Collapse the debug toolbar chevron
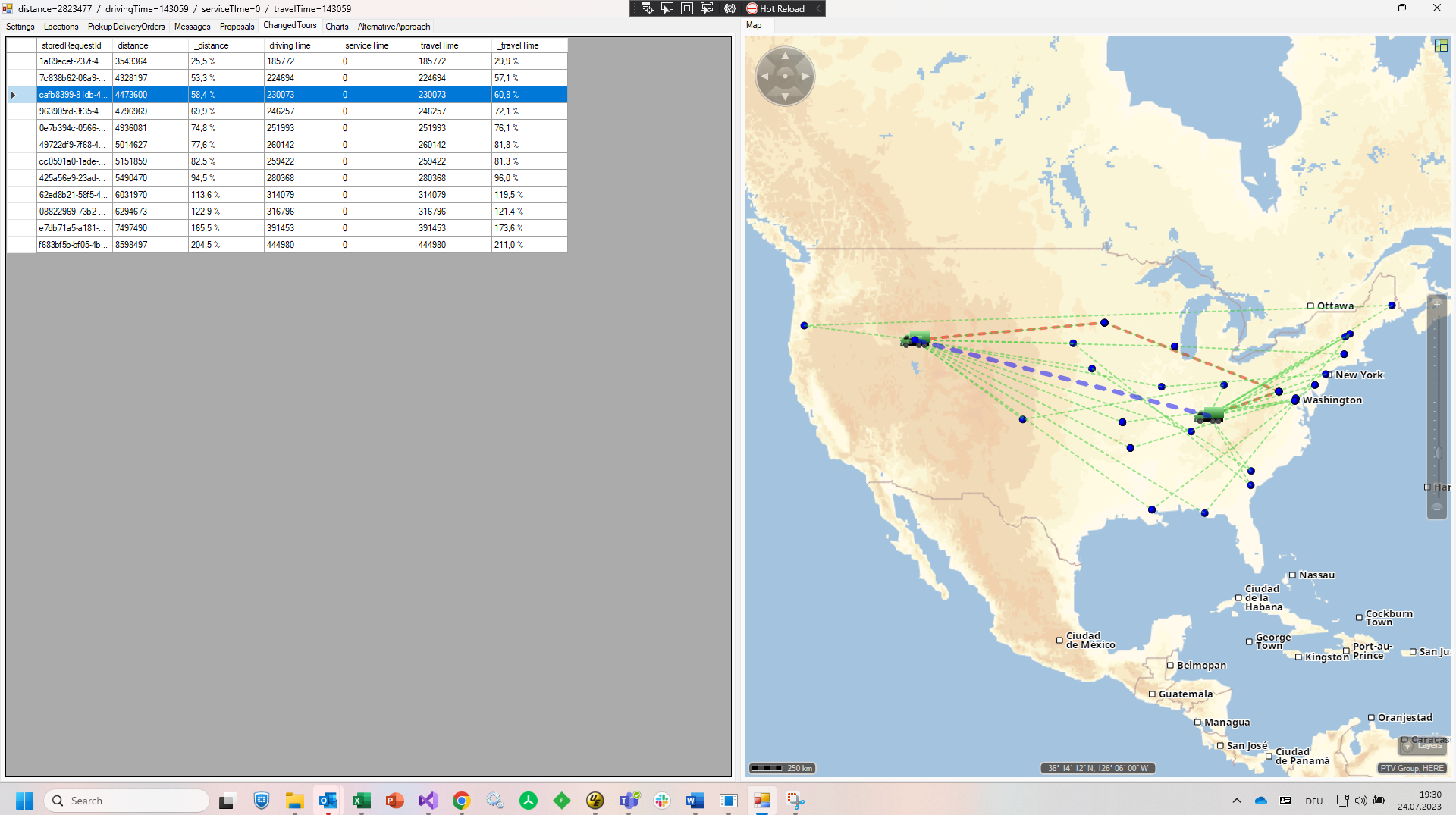This screenshot has width=1456, height=815. tap(817, 8)
